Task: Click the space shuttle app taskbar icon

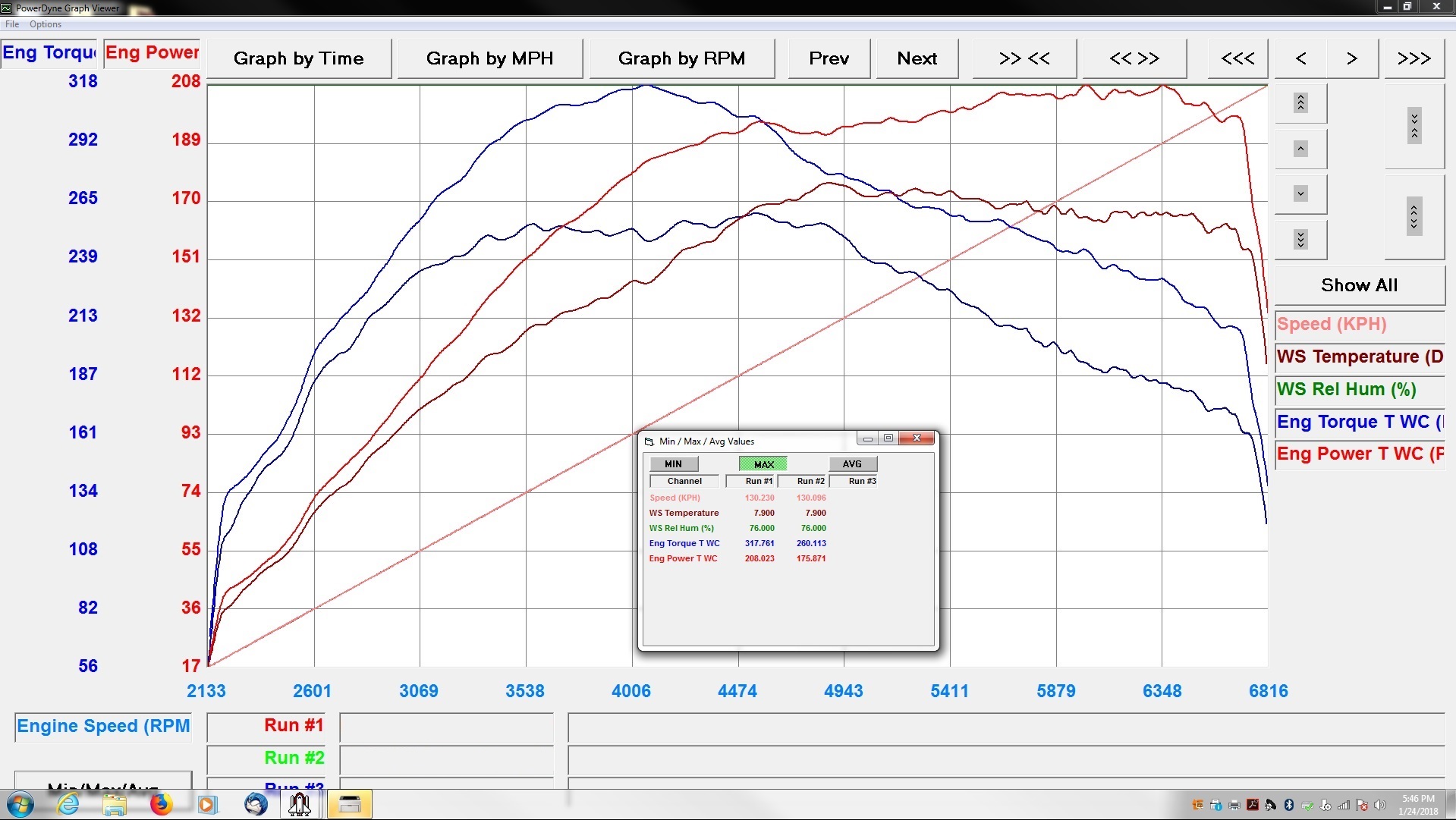Action: tap(300, 804)
